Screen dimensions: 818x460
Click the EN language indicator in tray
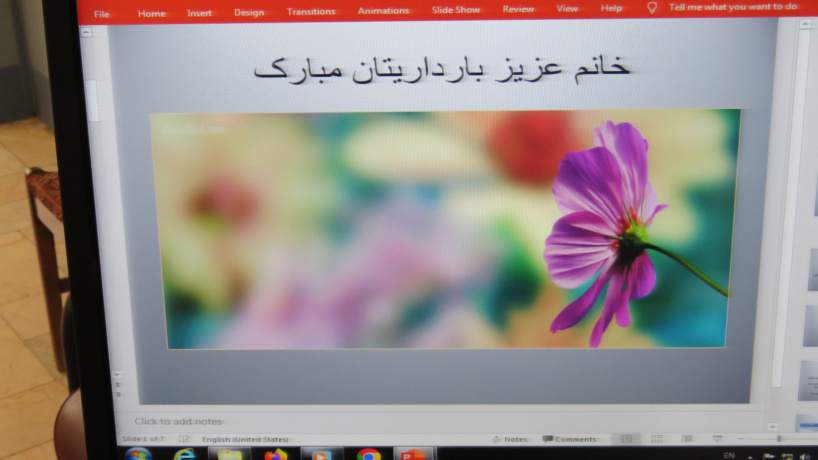coord(729,456)
